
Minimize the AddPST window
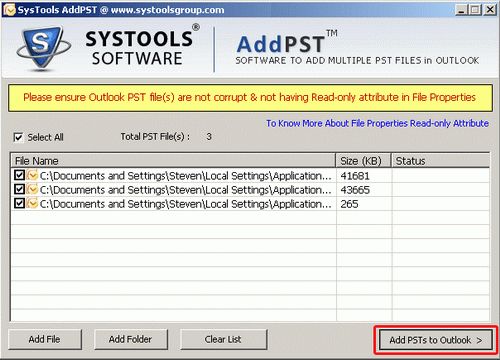(x=461, y=10)
